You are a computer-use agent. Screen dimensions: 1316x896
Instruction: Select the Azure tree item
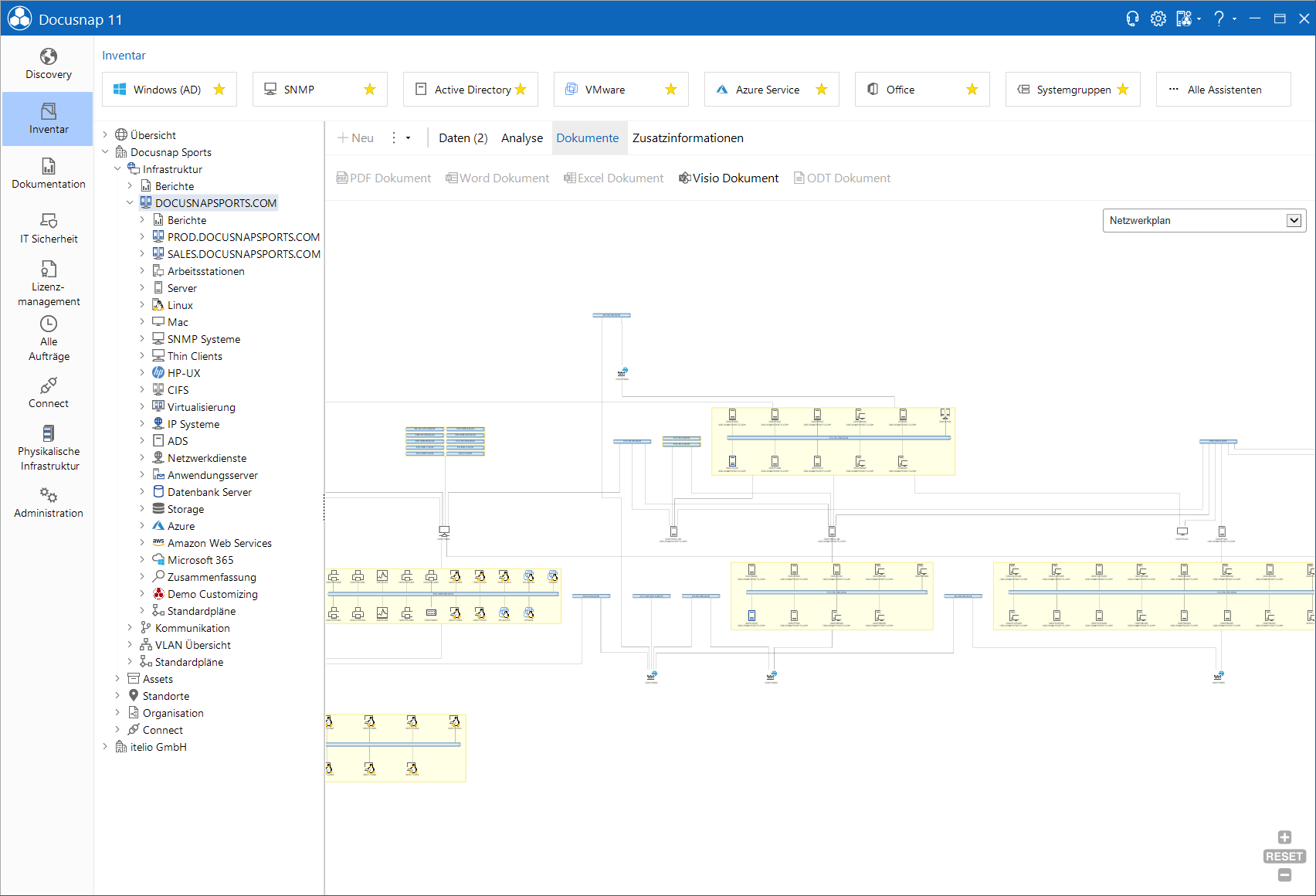coord(181,526)
